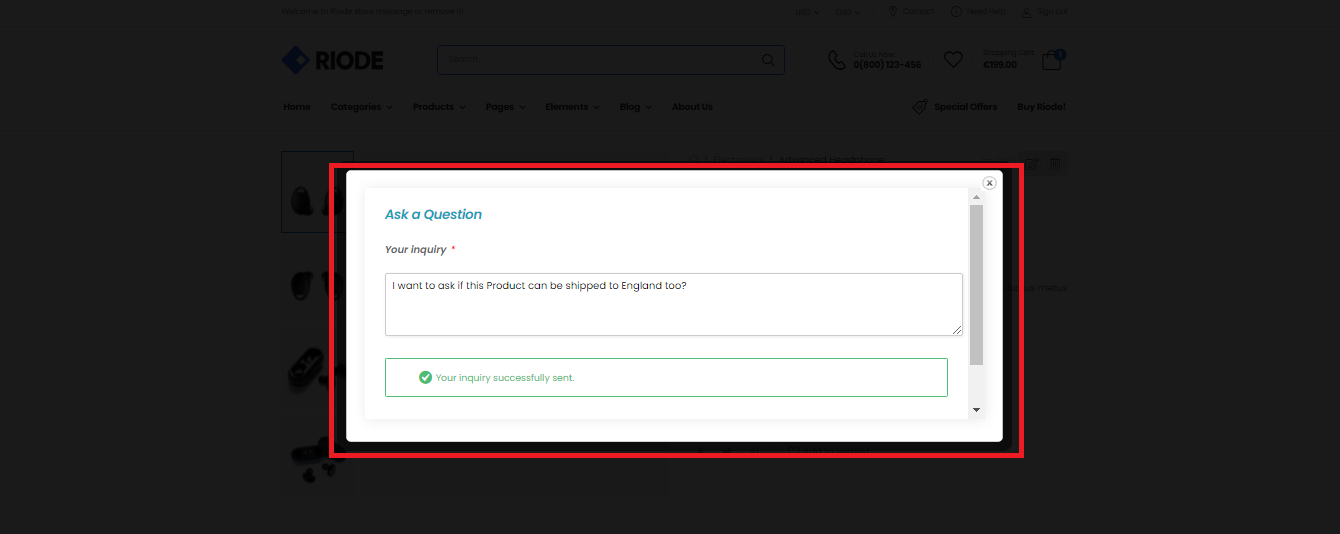The width and height of the screenshot is (1340, 534).
Task: Click the Contact link
Action: coord(911,12)
